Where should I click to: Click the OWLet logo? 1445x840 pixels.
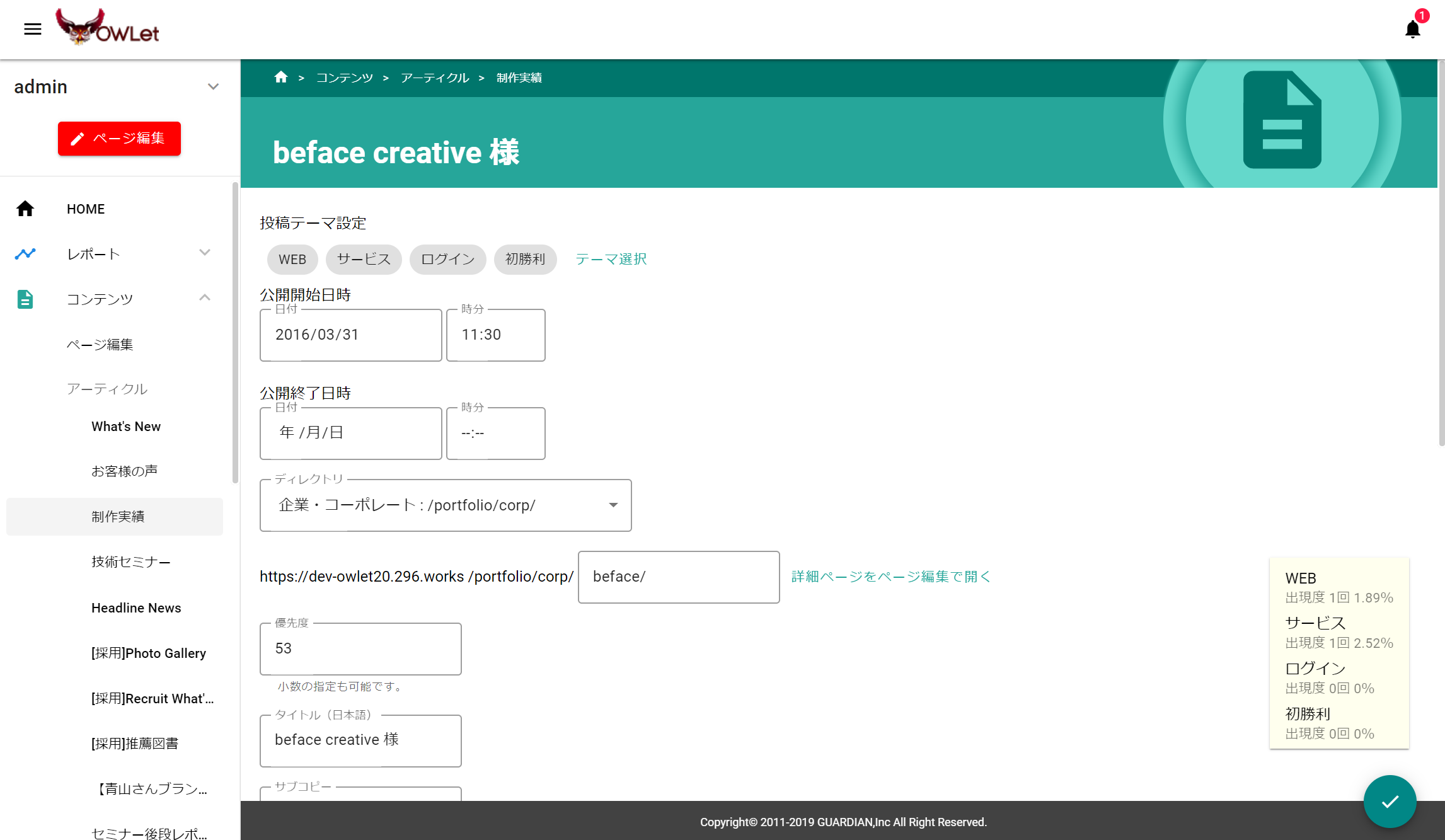(x=107, y=27)
